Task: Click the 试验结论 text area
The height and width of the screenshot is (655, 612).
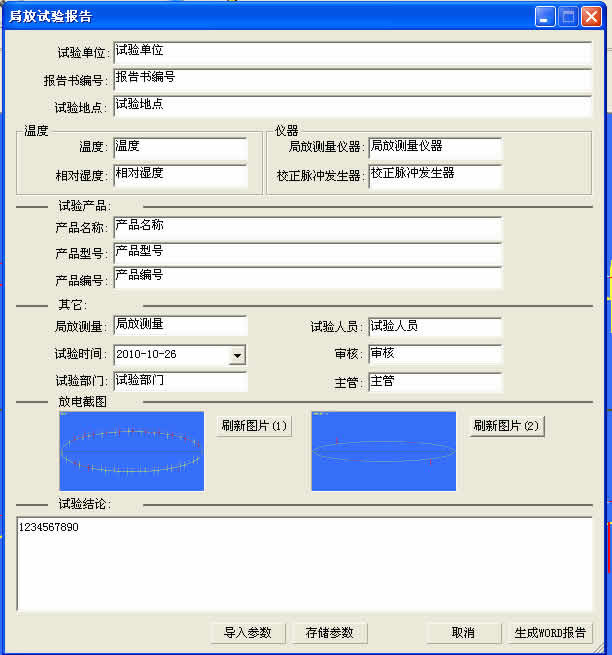Action: [x=305, y=564]
